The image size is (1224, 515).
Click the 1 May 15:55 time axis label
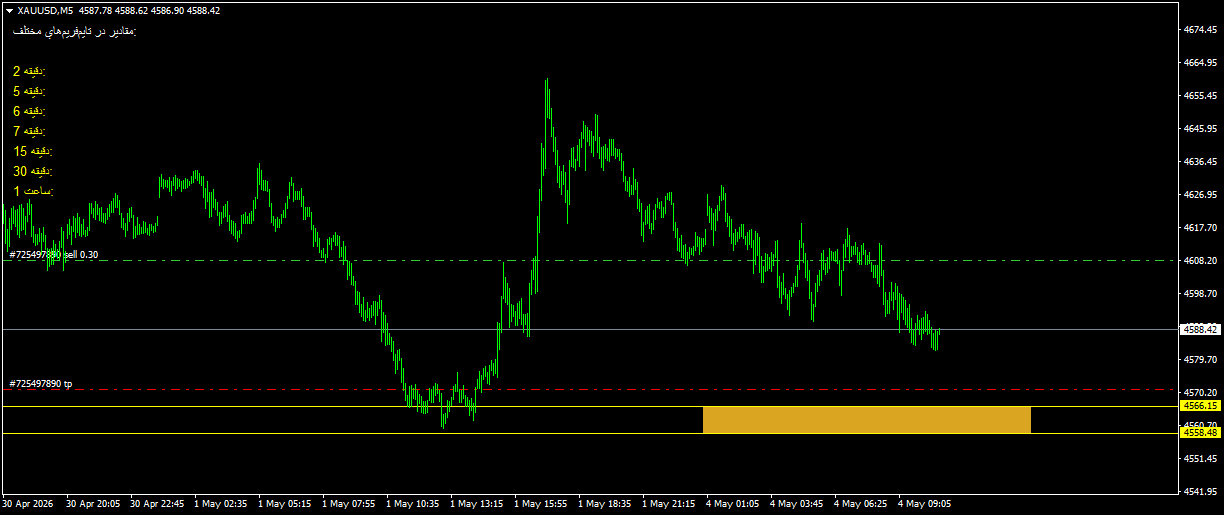click(x=542, y=505)
